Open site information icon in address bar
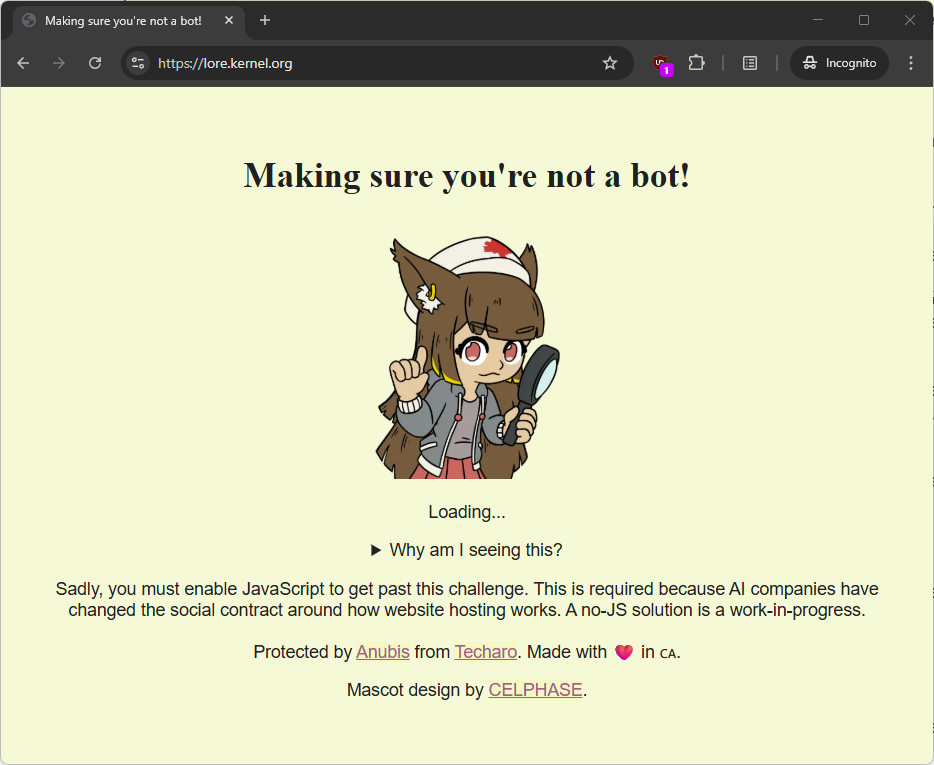Image resolution: width=934 pixels, height=765 pixels. click(x=139, y=63)
